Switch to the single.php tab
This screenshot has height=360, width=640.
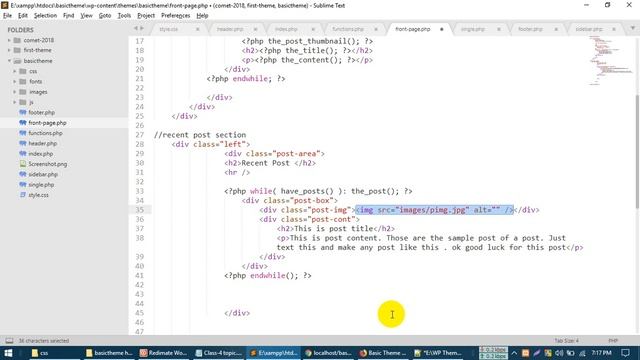473,29
